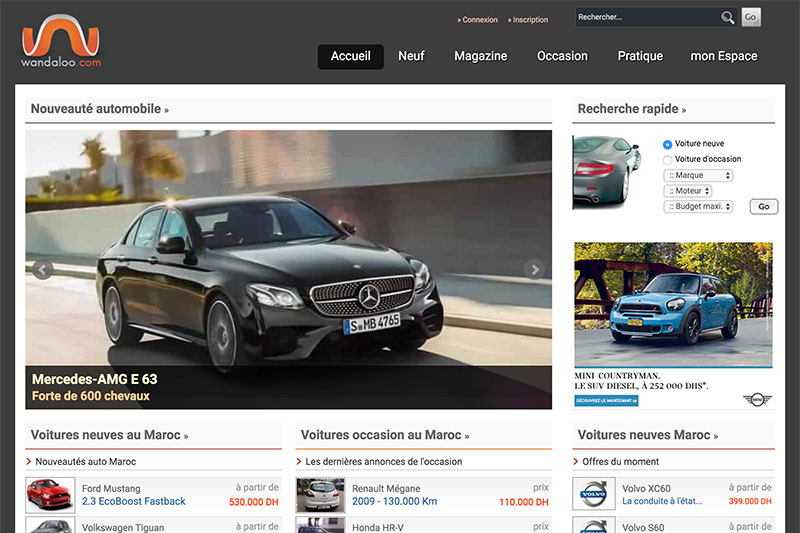Open the 2.3 EcoBoost Fastback link
Viewport: 800px width, 533px height.
pos(134,501)
